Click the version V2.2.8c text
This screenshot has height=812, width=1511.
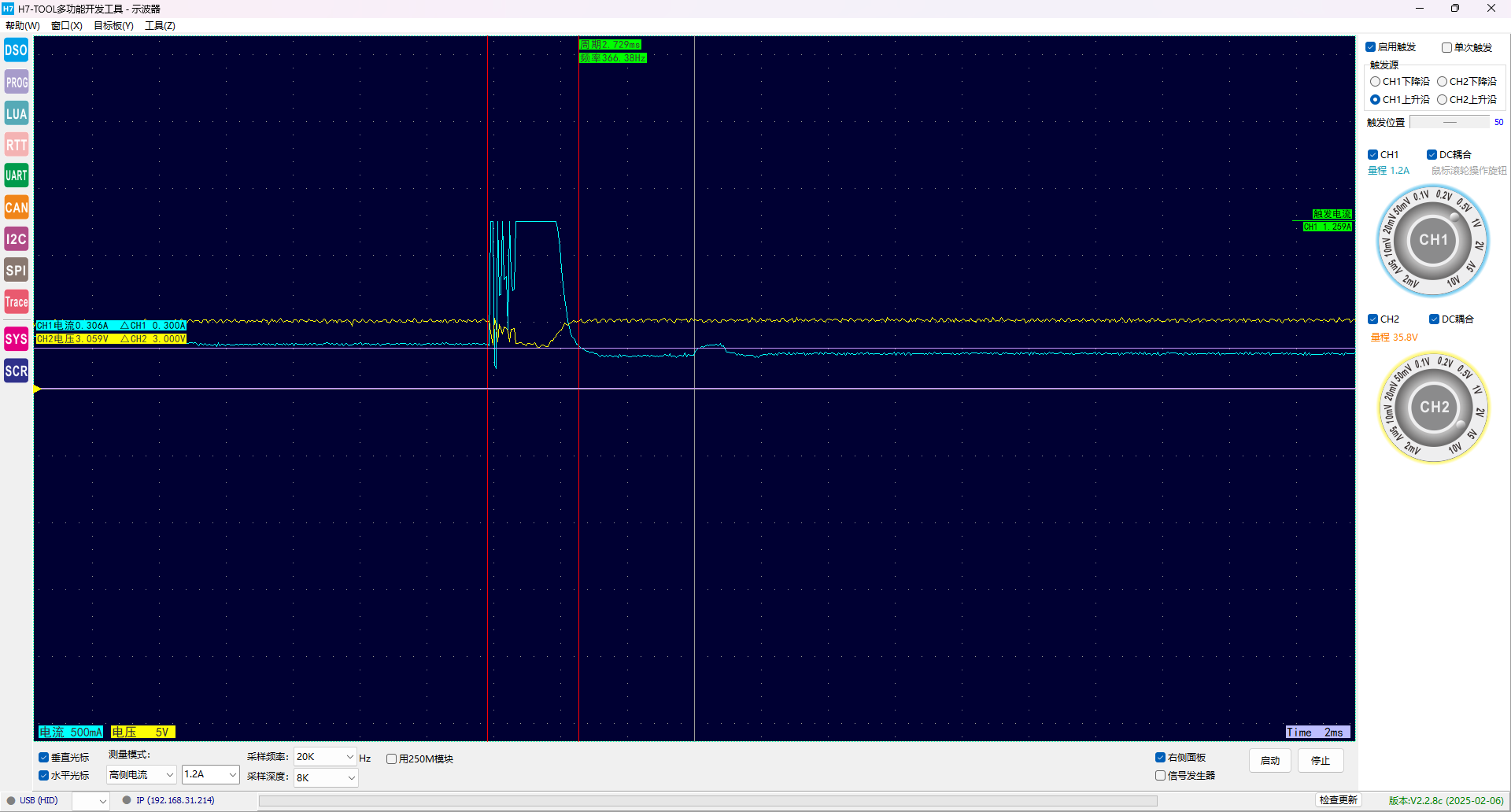pyautogui.click(x=1446, y=801)
